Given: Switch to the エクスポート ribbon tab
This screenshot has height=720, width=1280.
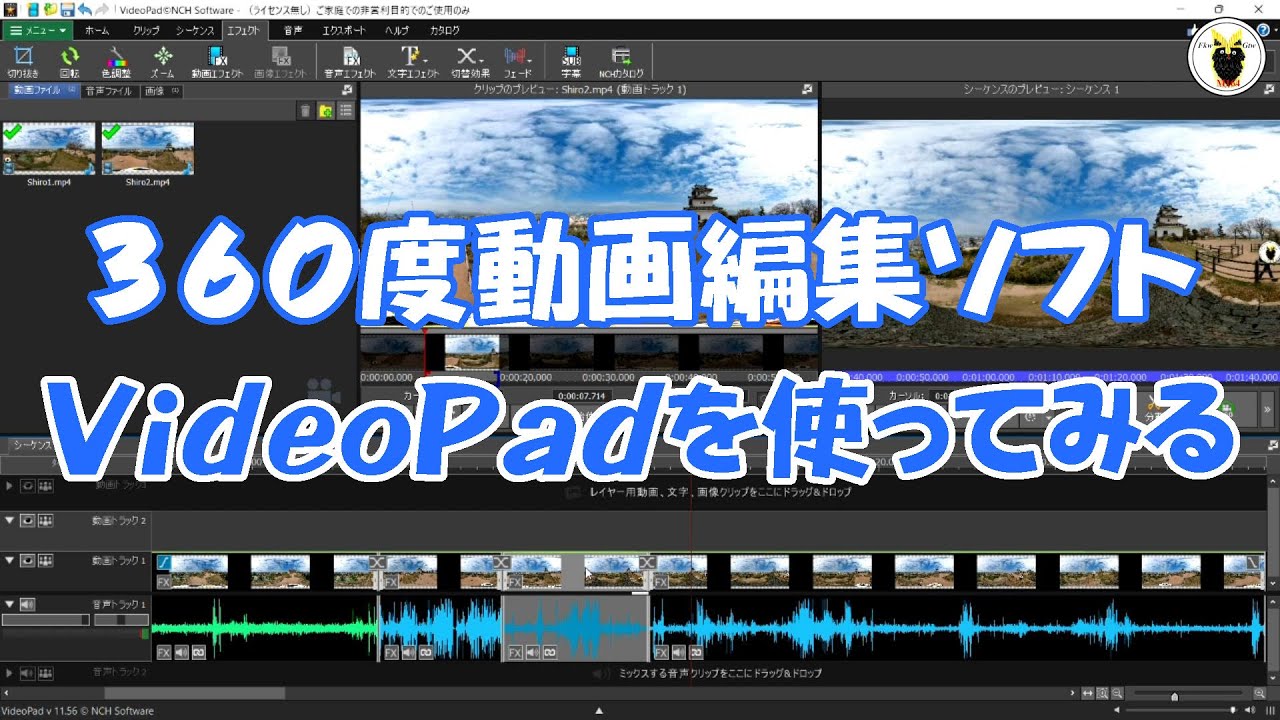Looking at the screenshot, I should pos(343,30).
